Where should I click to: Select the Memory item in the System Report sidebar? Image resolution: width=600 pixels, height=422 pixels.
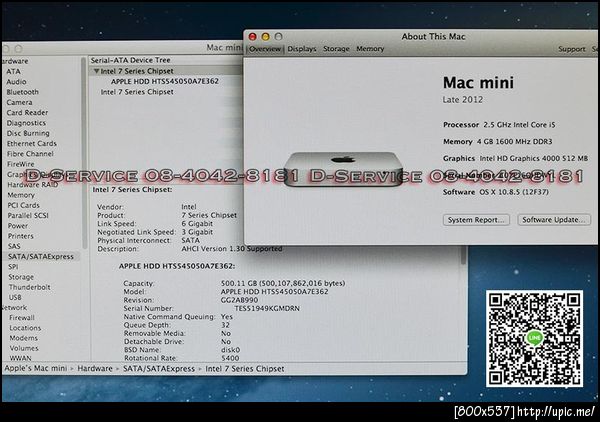point(21,195)
